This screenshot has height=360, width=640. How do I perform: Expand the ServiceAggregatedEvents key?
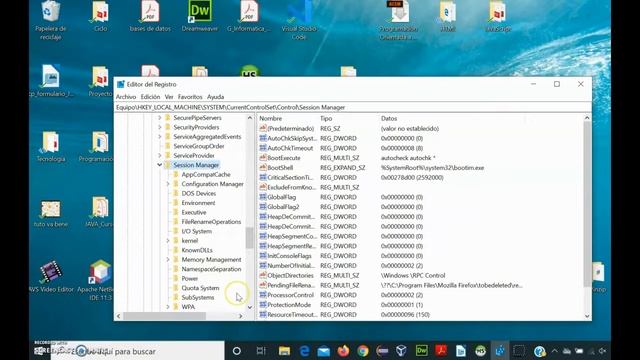point(160,136)
